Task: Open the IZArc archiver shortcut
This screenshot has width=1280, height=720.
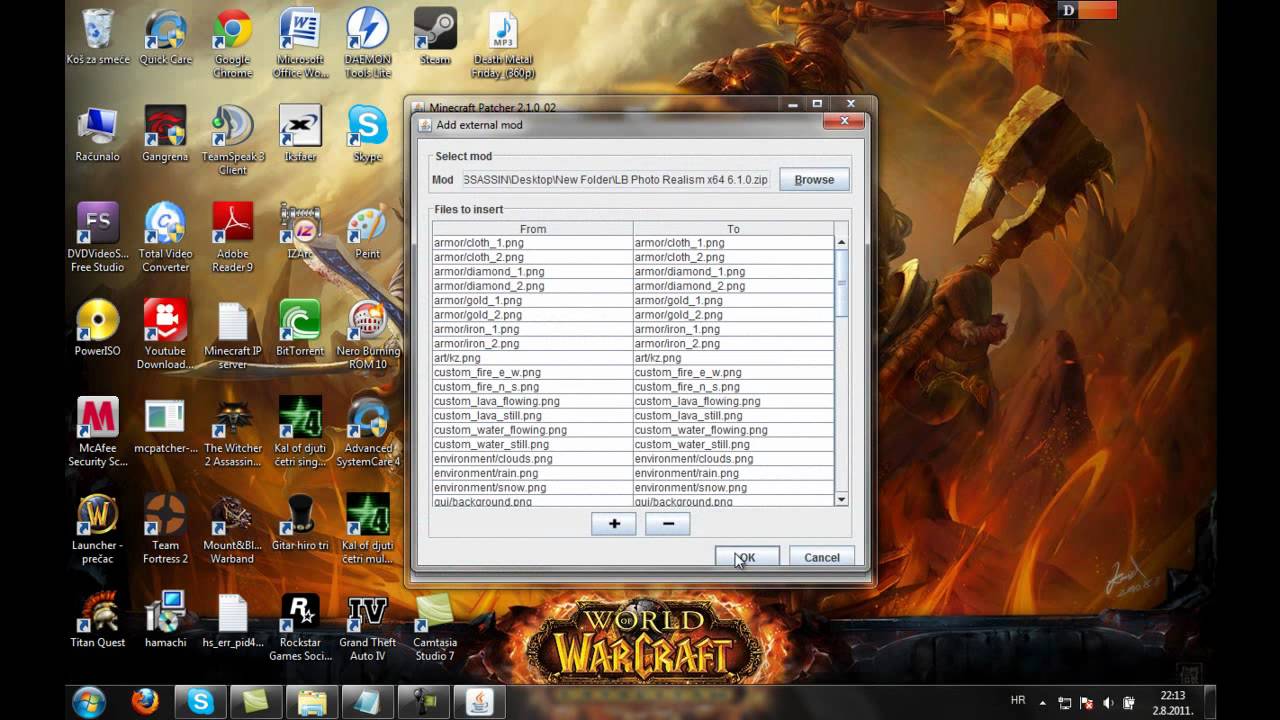Action: pos(300,231)
